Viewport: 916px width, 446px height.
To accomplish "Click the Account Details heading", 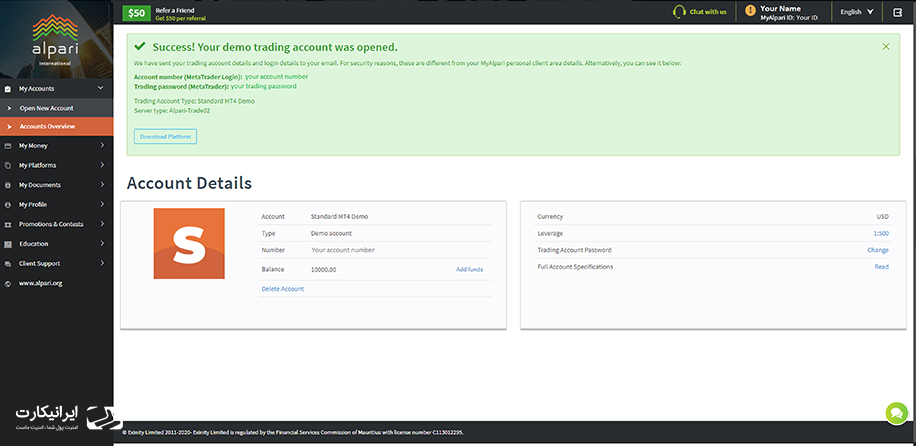I will click(x=189, y=183).
